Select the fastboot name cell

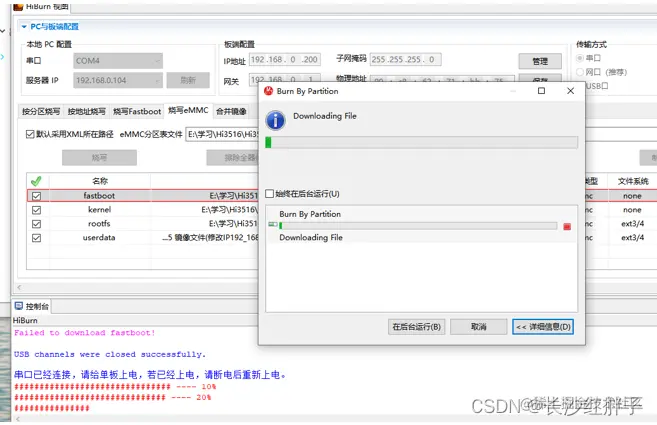[99, 196]
